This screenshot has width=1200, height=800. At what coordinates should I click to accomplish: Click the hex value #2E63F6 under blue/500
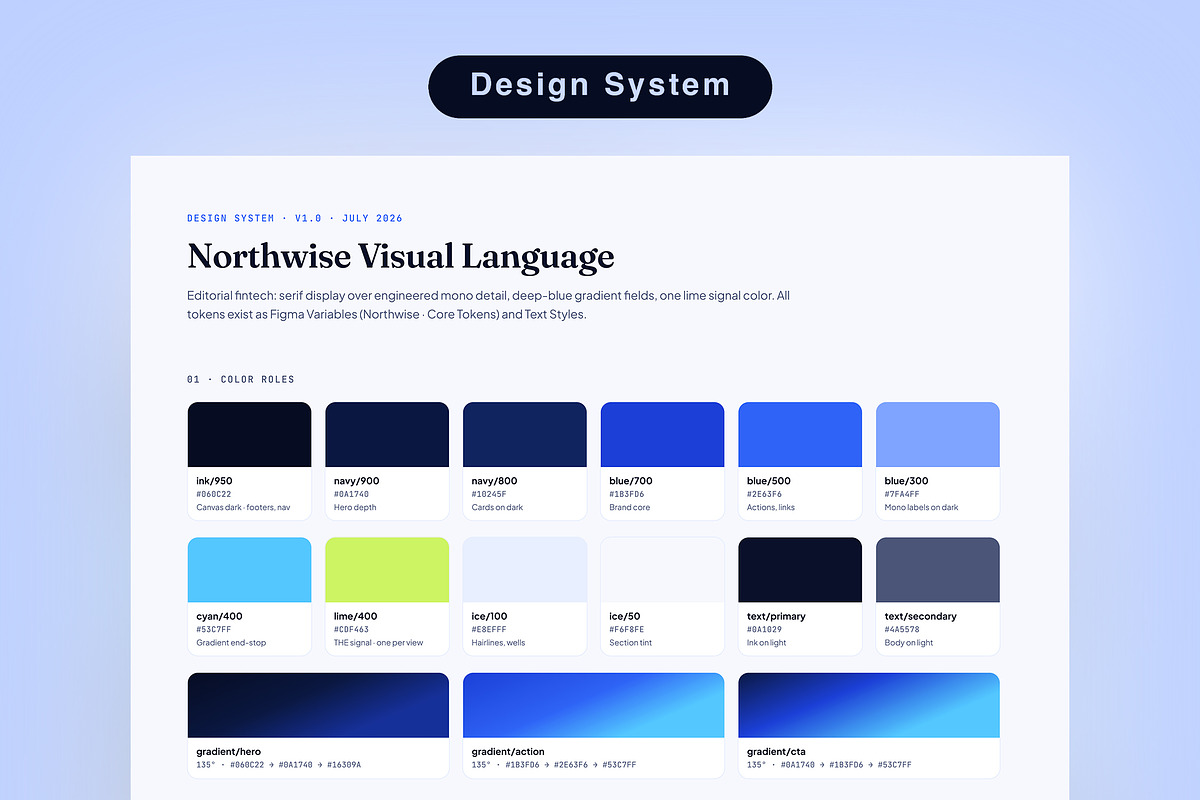click(x=765, y=494)
